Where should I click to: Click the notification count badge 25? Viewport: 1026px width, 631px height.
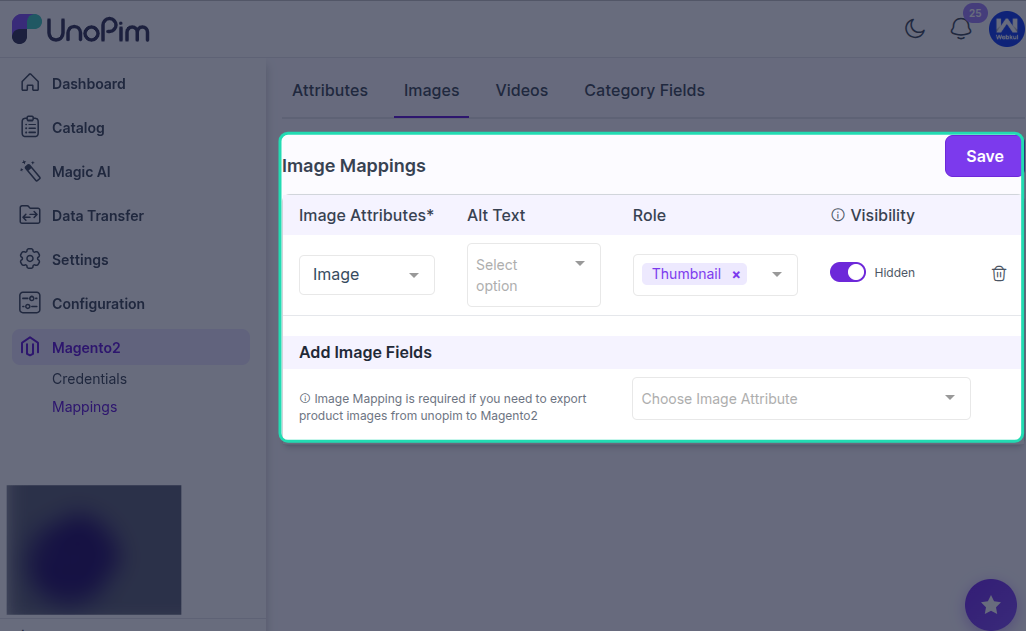(x=975, y=12)
